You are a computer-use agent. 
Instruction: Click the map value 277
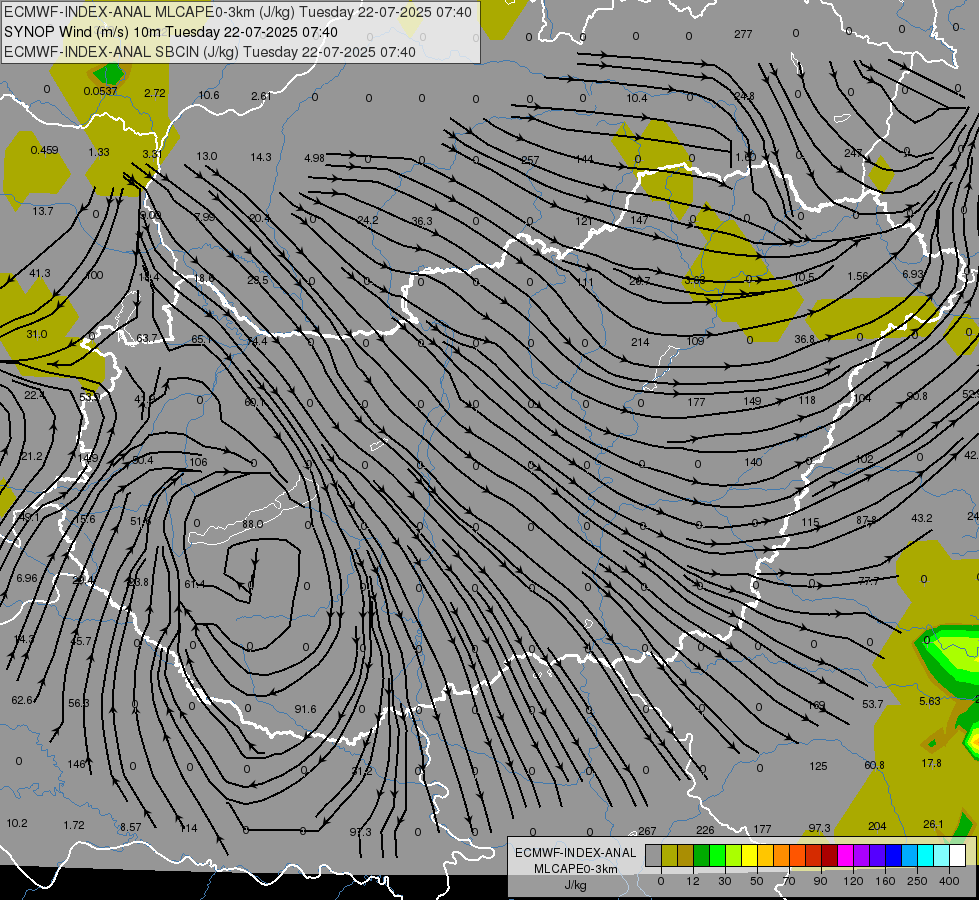pyautogui.click(x=743, y=34)
